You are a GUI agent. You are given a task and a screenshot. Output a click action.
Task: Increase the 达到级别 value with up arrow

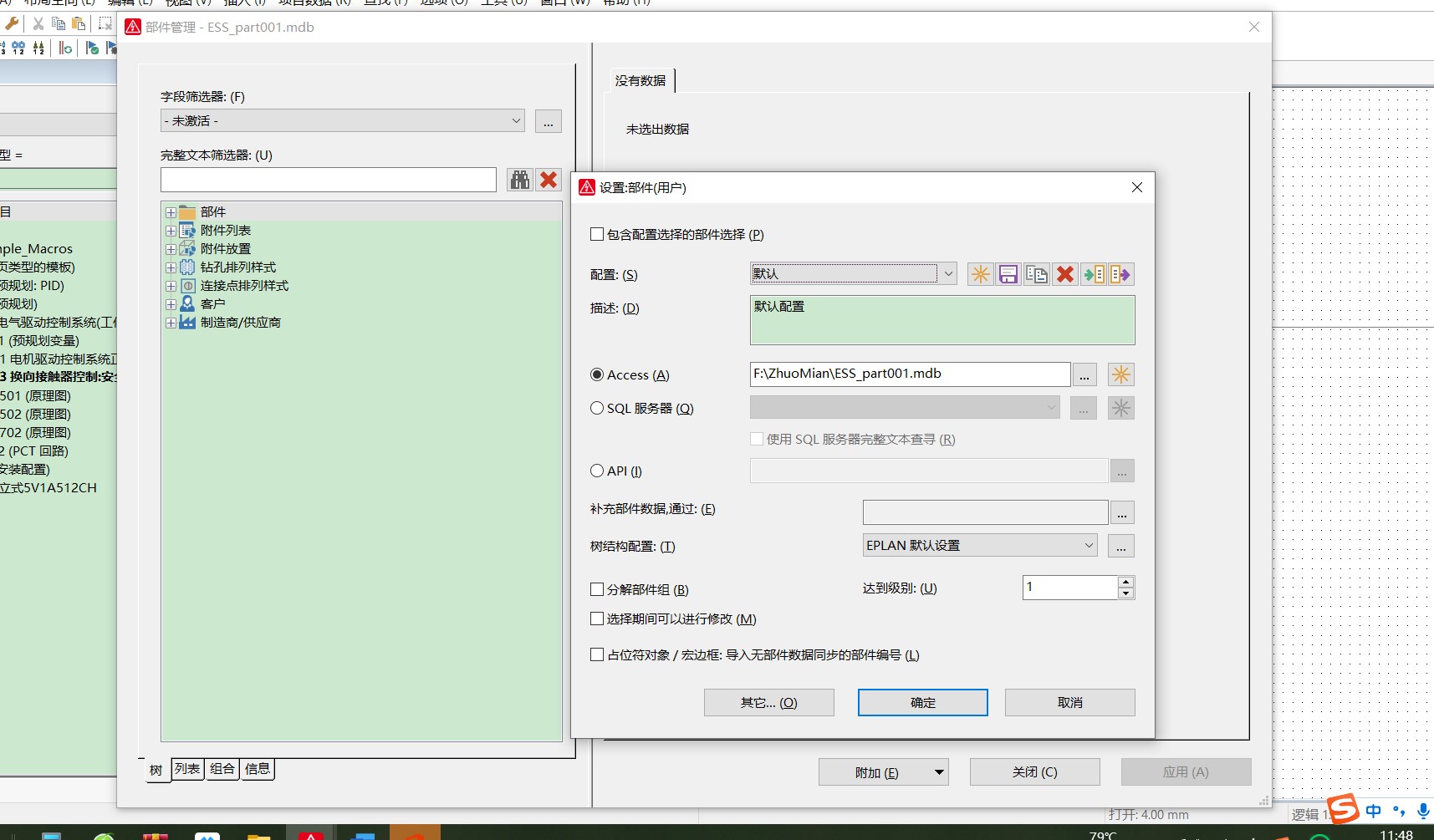pyautogui.click(x=1125, y=582)
